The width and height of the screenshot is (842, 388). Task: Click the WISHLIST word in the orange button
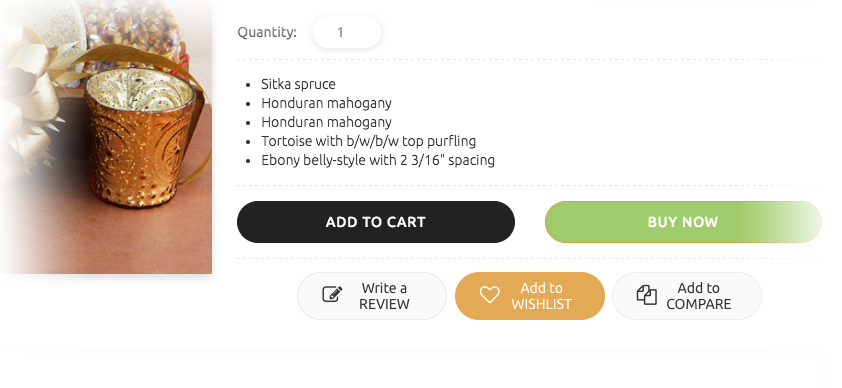(541, 304)
